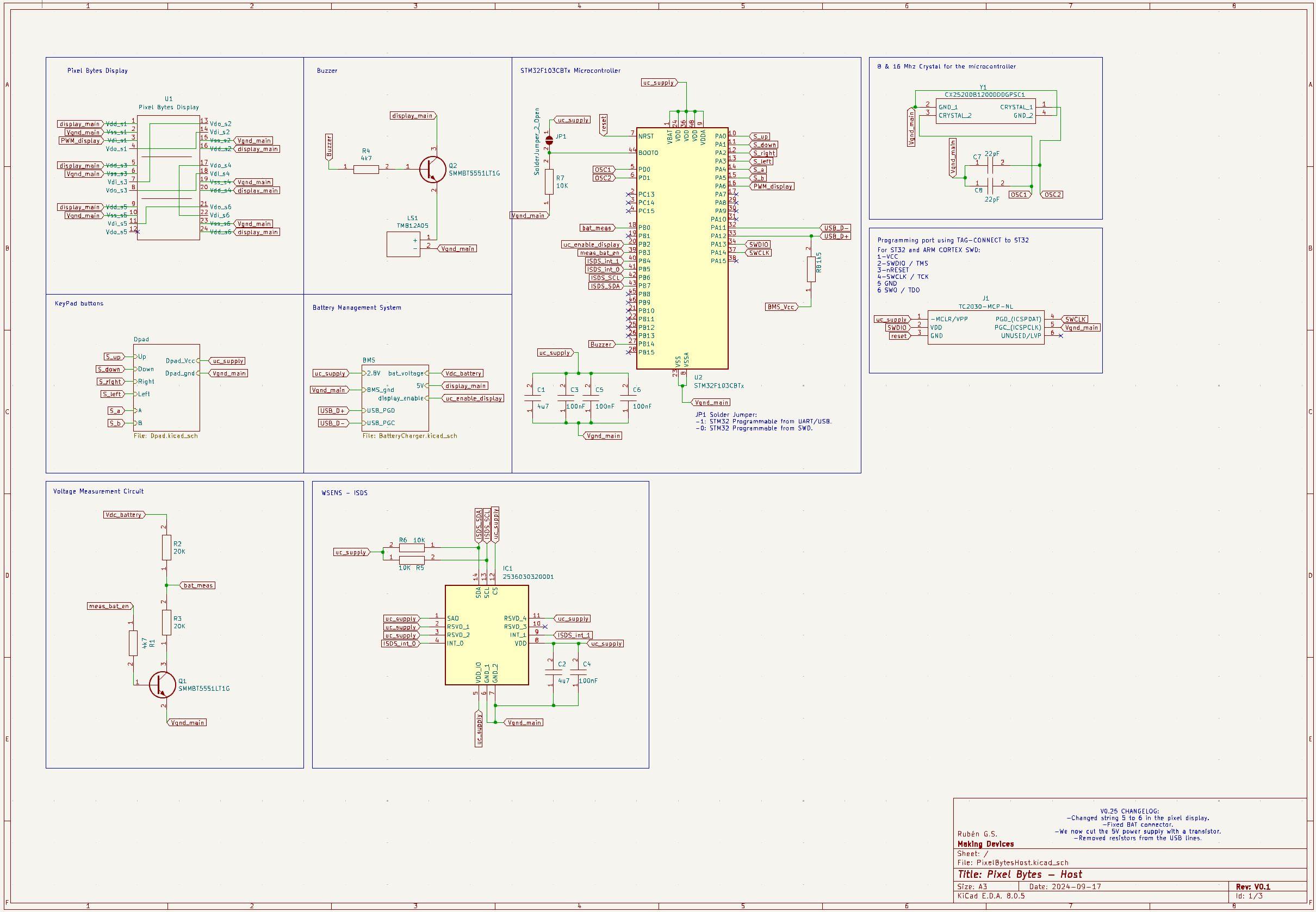This screenshot has height=912, width=1316.
Task: Select the OSC2 label in crystal section
Action: pos(1052,195)
